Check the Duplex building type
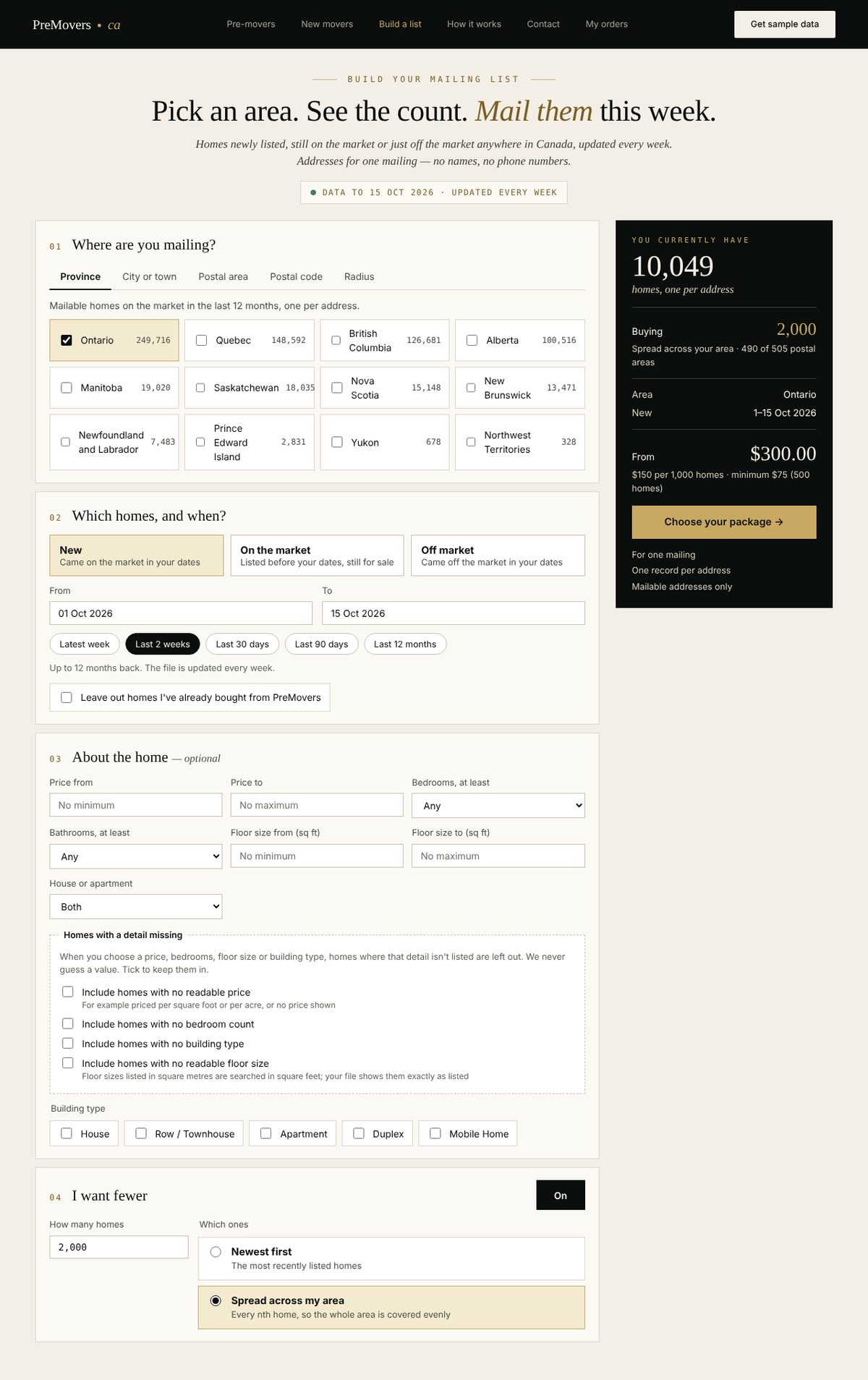868x1380 pixels. pos(359,1133)
